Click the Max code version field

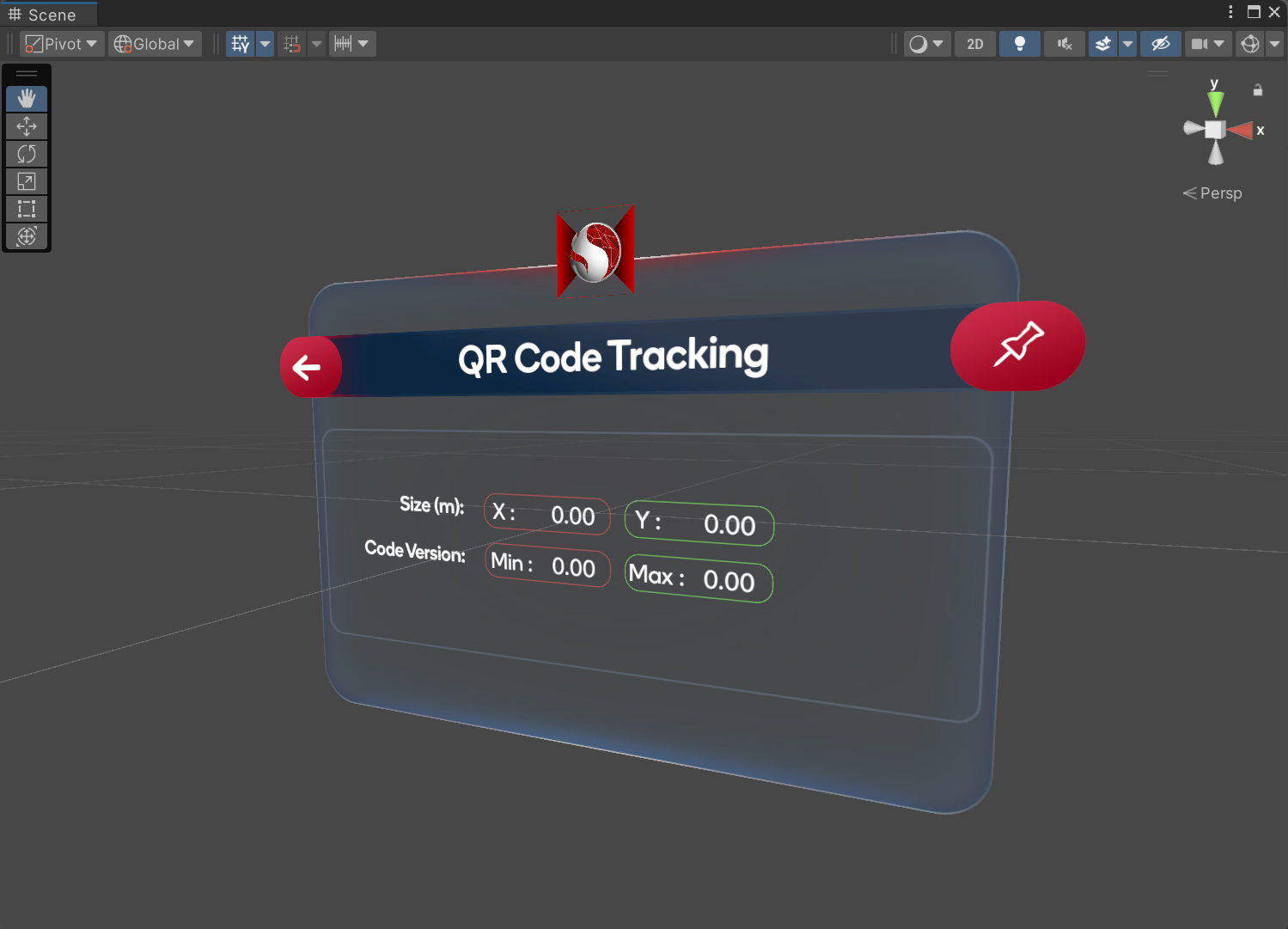coord(699,579)
